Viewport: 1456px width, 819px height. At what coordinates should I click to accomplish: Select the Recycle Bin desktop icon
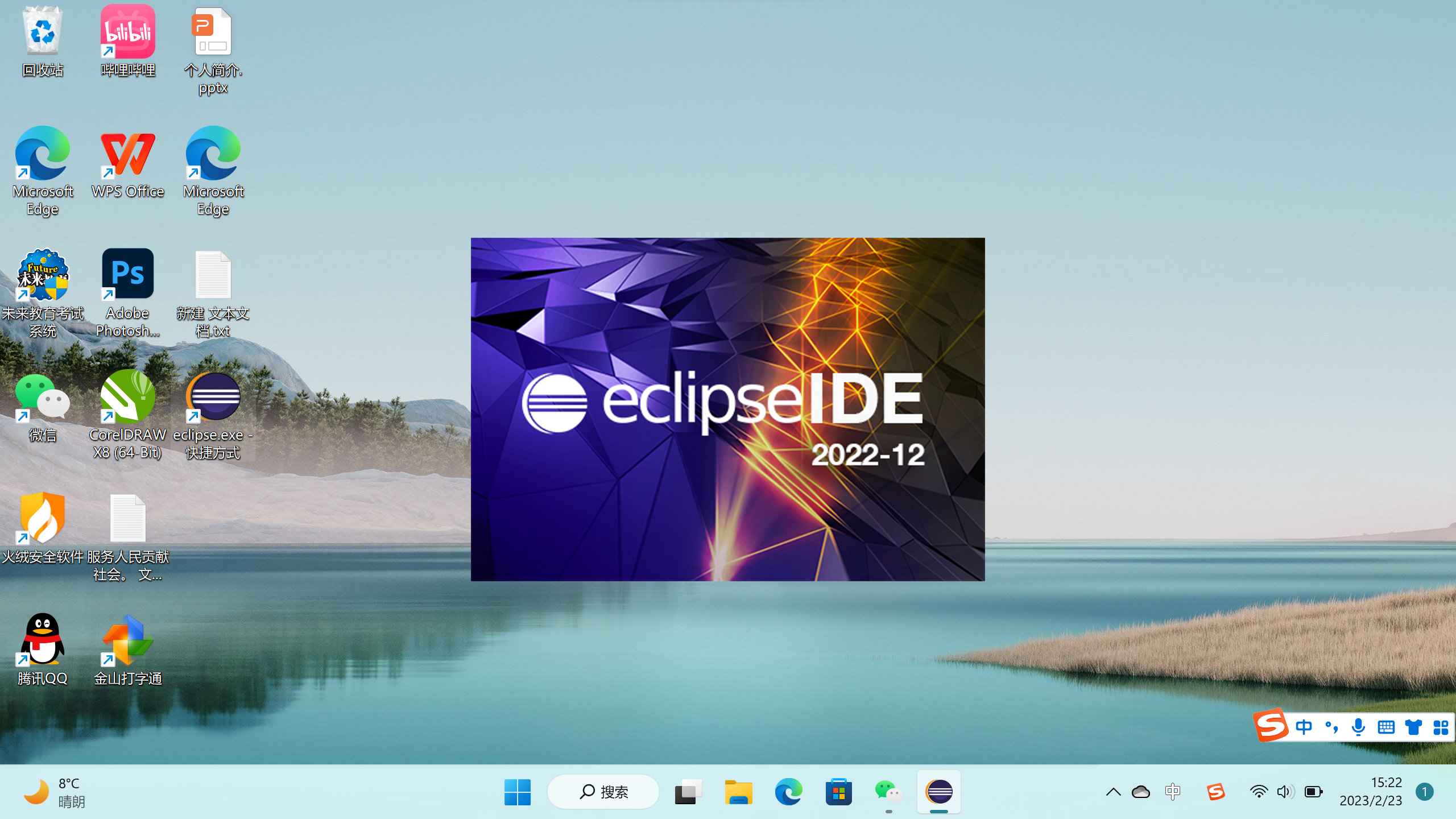[43, 41]
